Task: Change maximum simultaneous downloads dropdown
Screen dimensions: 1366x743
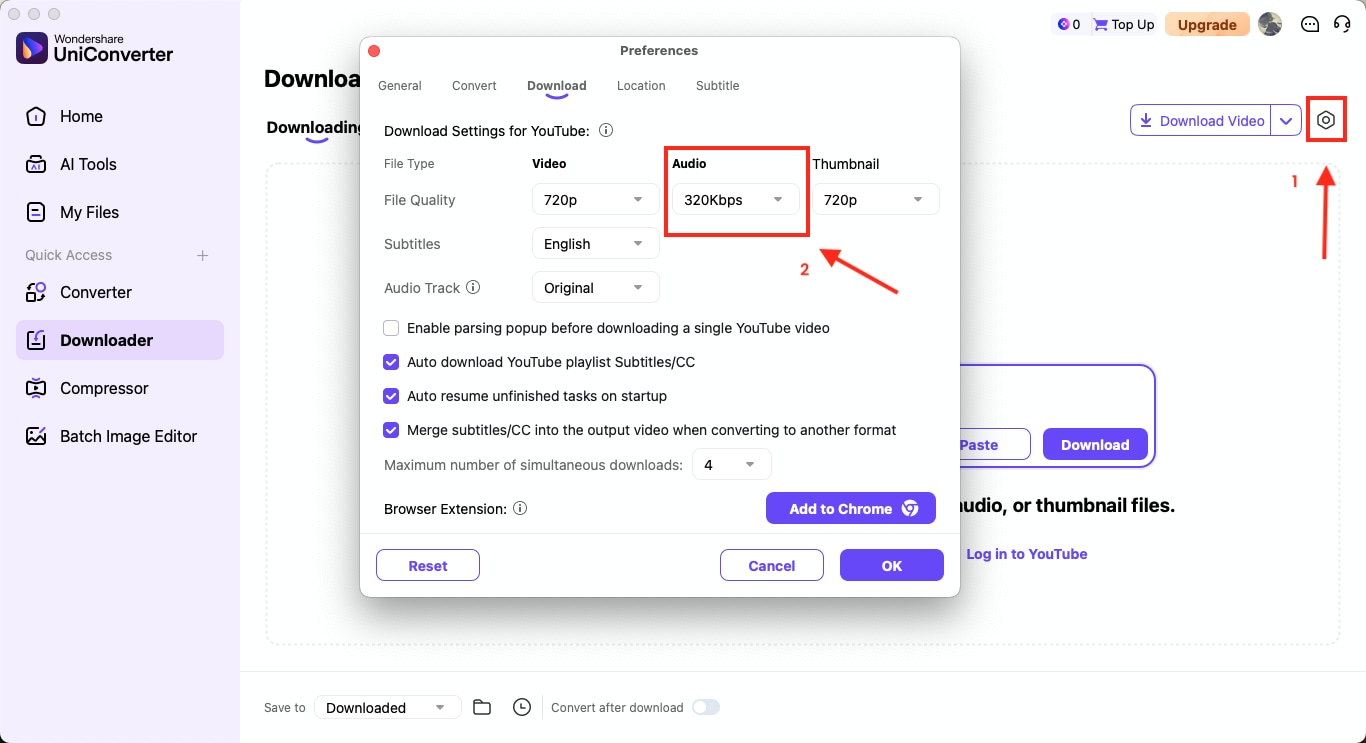Action: click(732, 465)
